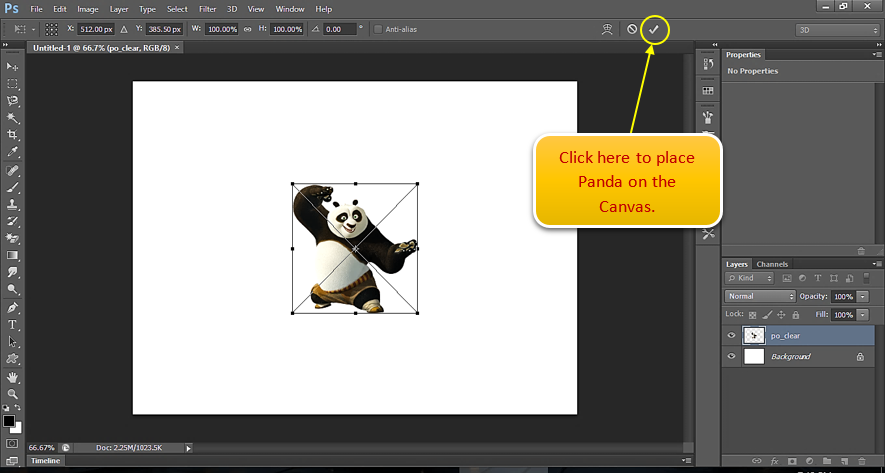Create a new group folder icon
Screen dimensions: 885x473
click(827, 461)
